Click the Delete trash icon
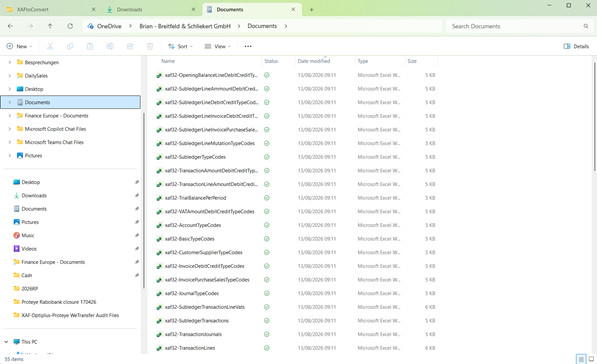This screenshot has width=597, height=364. [150, 46]
